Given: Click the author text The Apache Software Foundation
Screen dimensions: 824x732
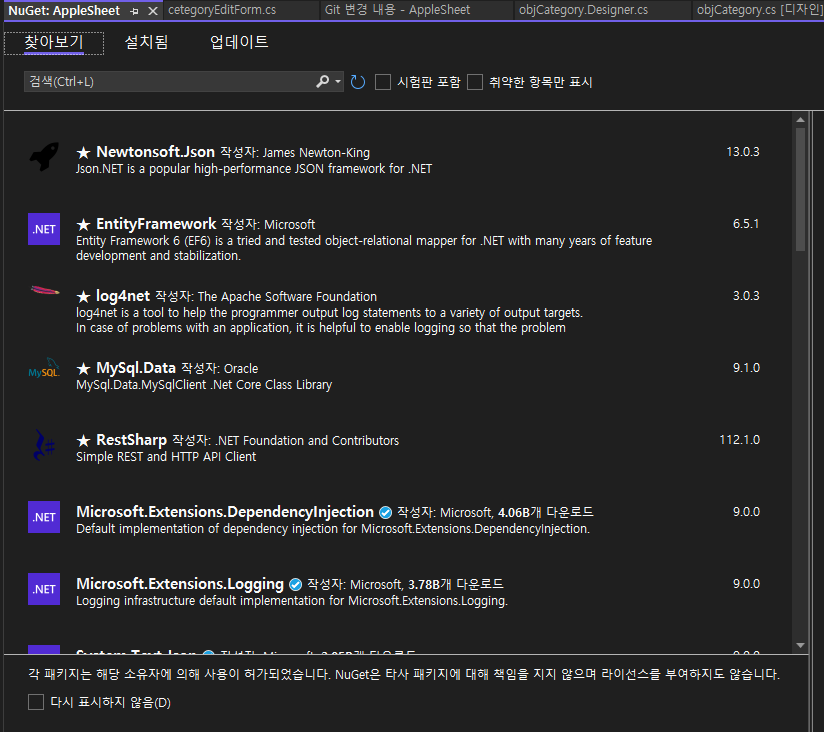Looking at the screenshot, I should [x=287, y=297].
